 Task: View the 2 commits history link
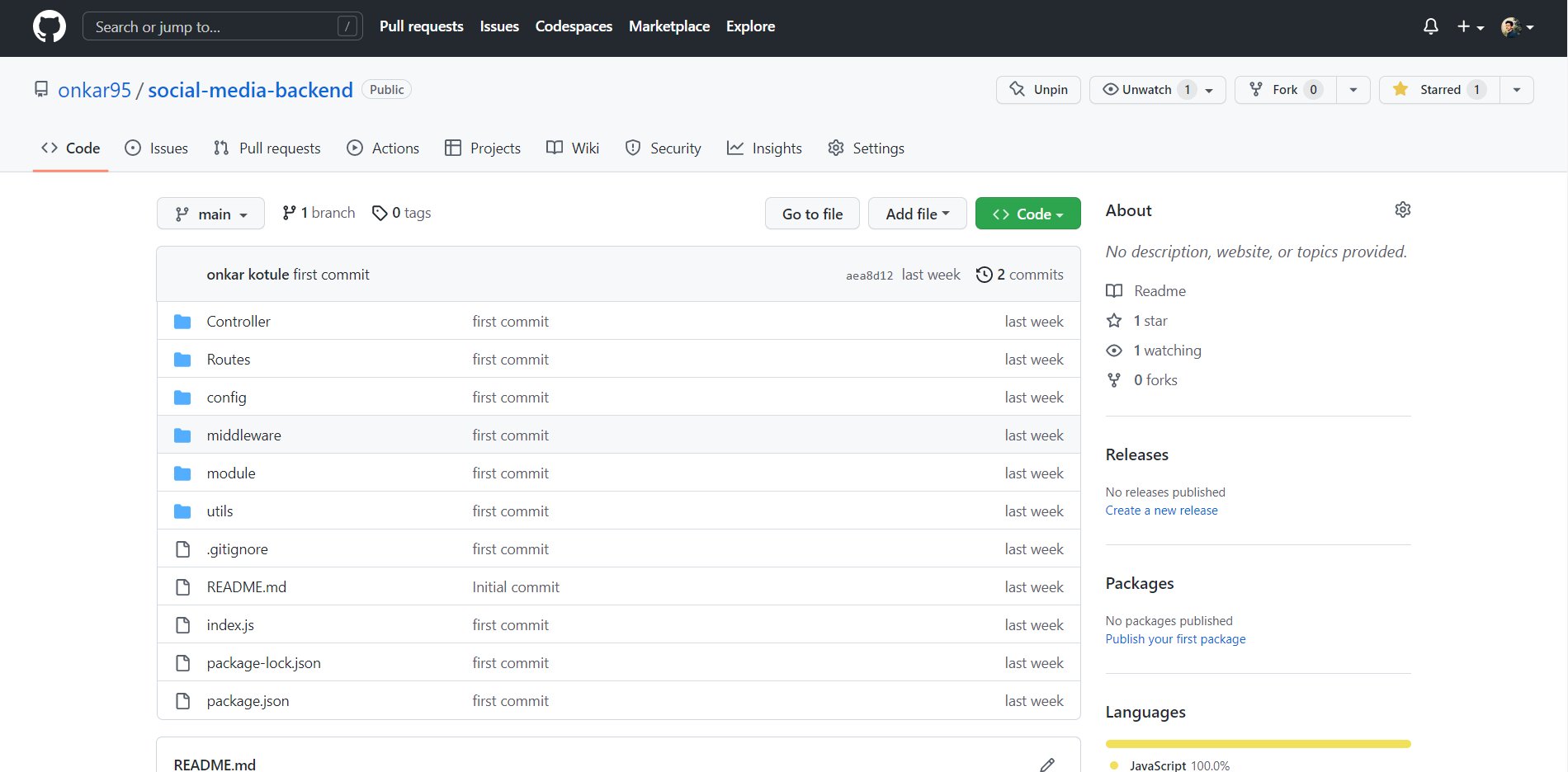pos(1020,275)
